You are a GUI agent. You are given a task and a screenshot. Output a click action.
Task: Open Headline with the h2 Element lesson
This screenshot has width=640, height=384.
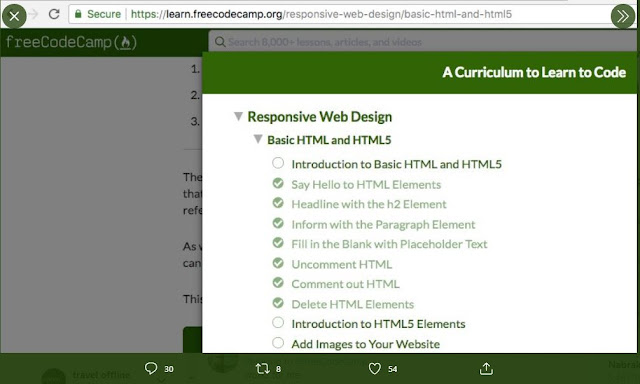pos(369,204)
